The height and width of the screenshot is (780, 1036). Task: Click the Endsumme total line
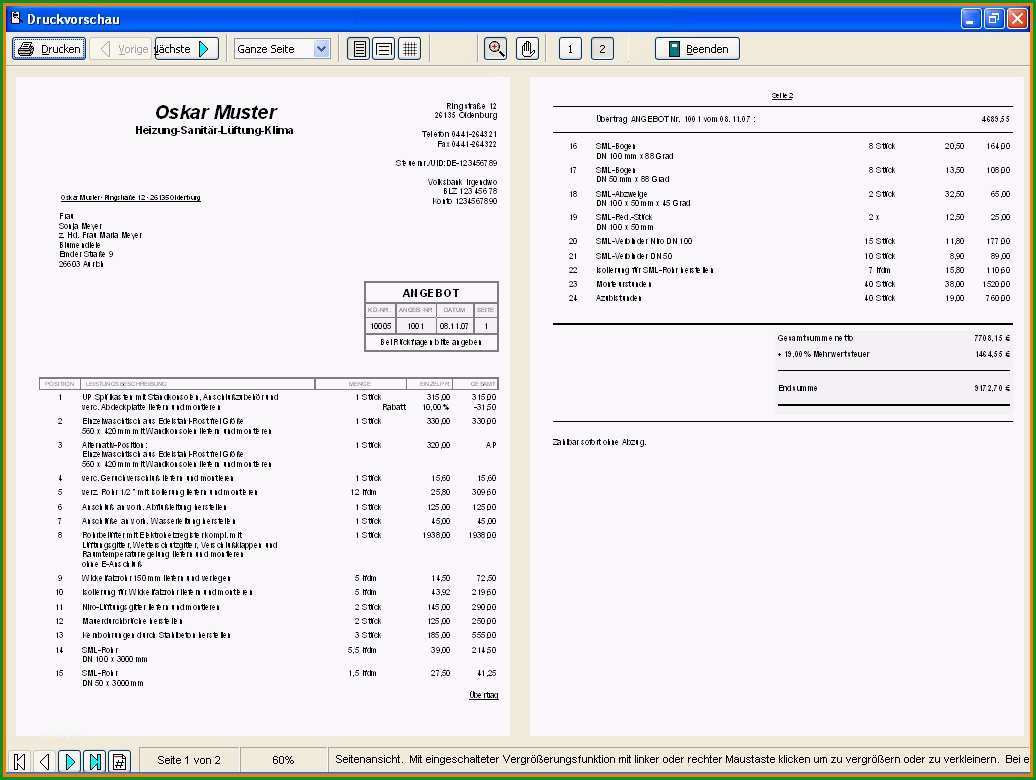894,388
